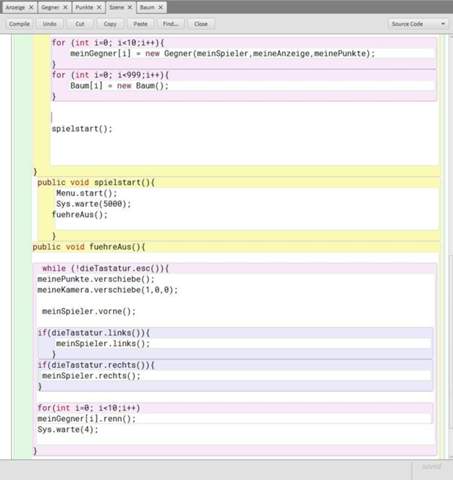Click the Undo button
Screen dimensions: 453x480
point(49,24)
